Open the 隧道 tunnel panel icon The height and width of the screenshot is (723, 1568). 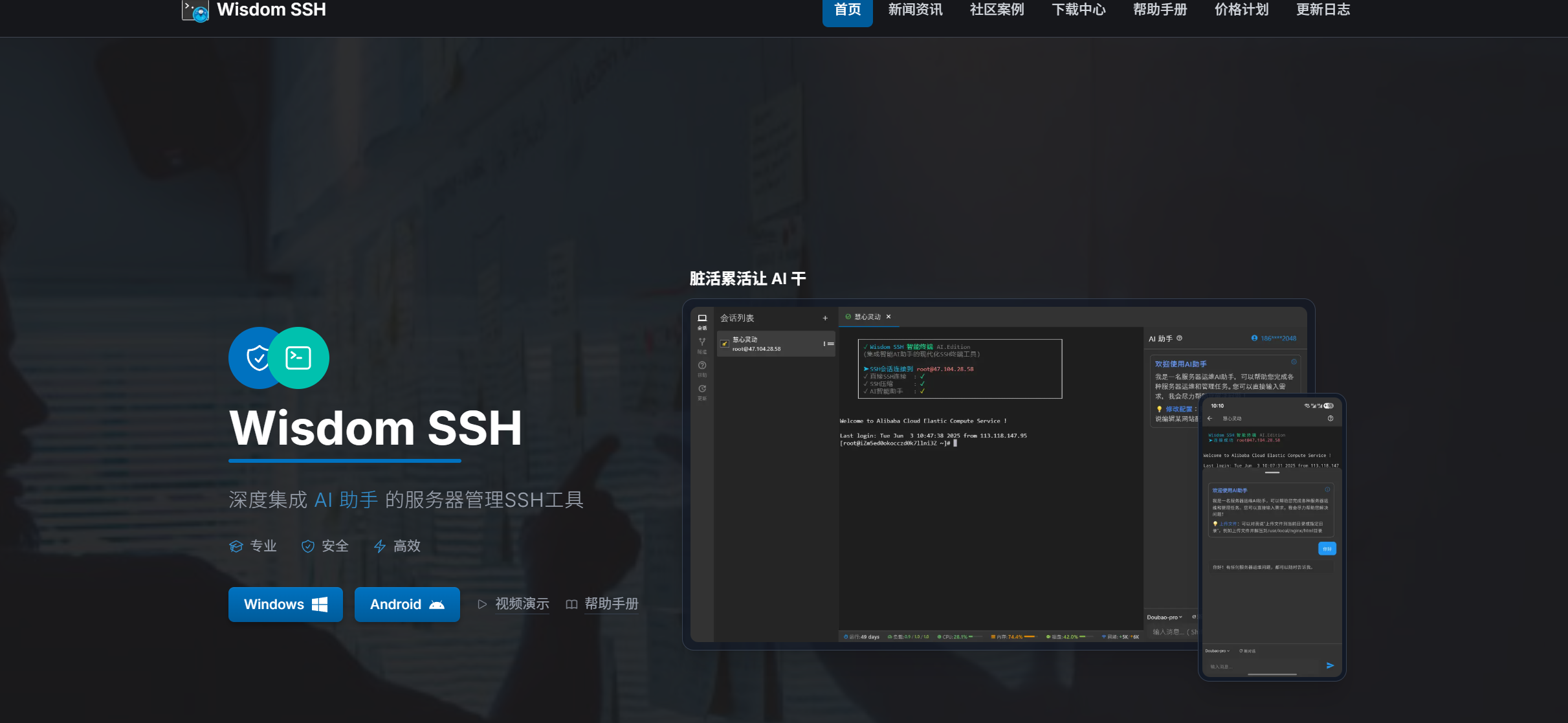coord(702,342)
